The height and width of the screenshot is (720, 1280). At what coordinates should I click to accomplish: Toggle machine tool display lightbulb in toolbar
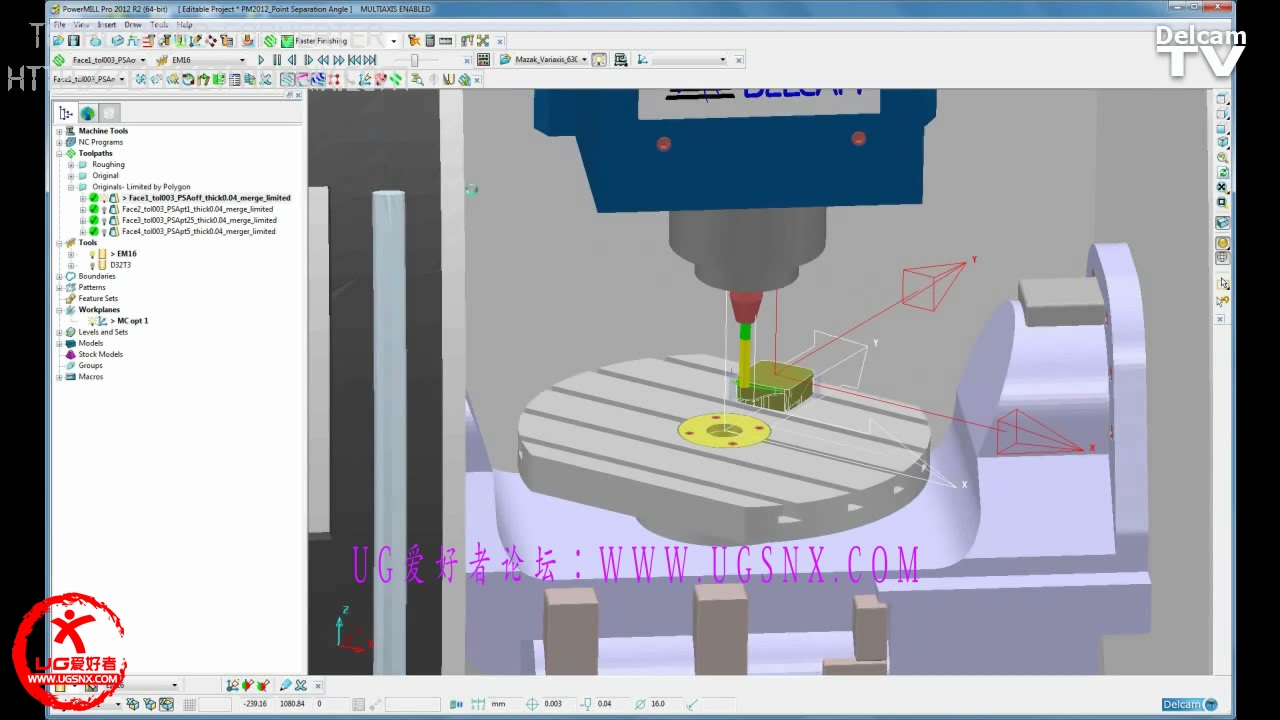click(599, 60)
